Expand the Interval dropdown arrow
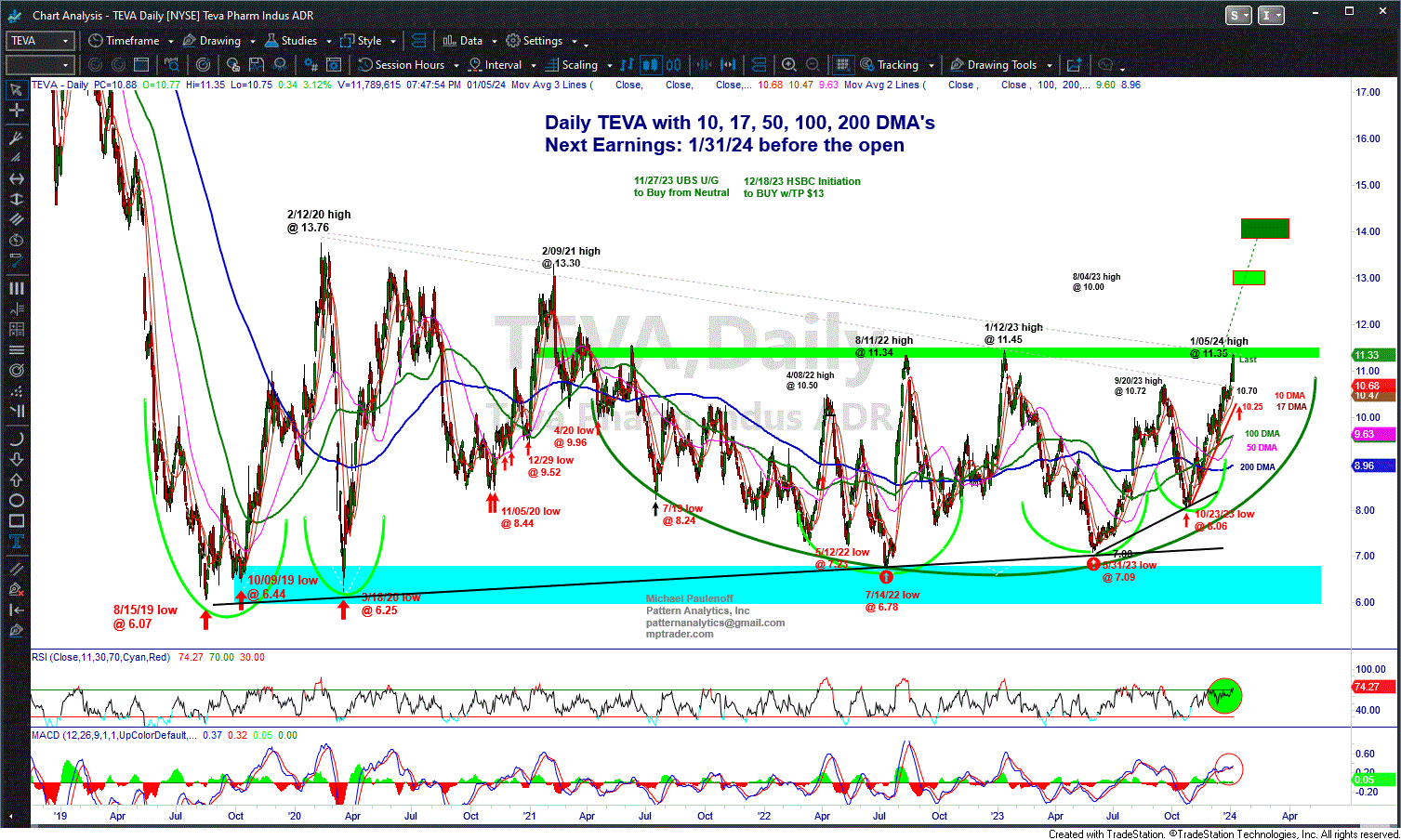 [x=534, y=65]
